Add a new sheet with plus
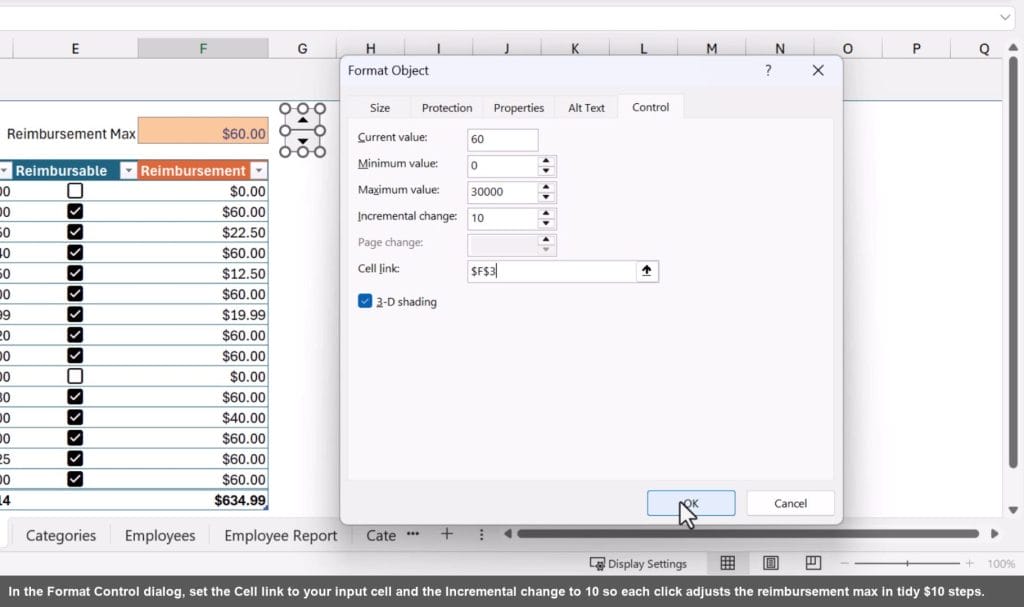The height and width of the screenshot is (607, 1024). point(447,534)
